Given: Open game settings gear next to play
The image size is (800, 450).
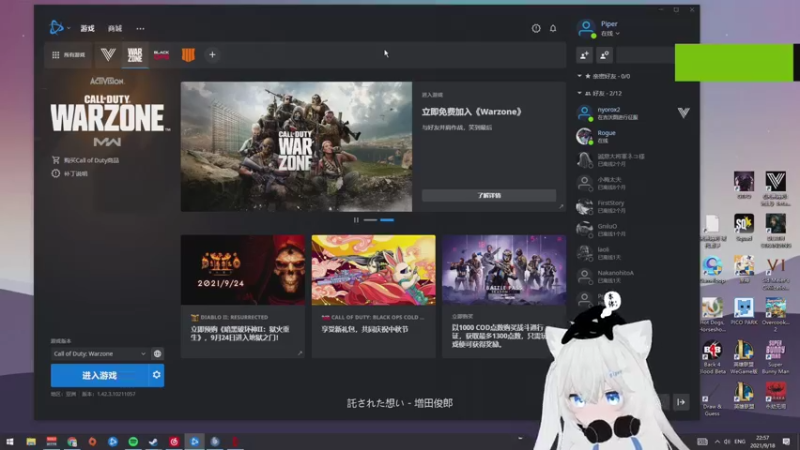Looking at the screenshot, I should [157, 375].
